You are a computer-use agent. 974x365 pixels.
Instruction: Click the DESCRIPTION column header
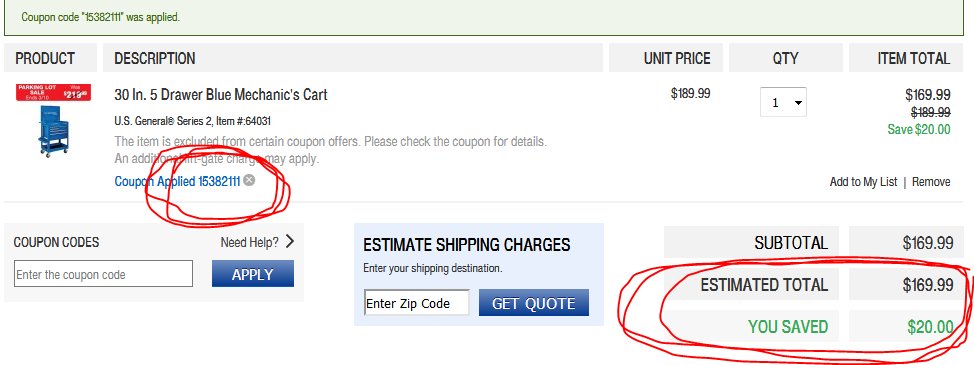click(155, 58)
